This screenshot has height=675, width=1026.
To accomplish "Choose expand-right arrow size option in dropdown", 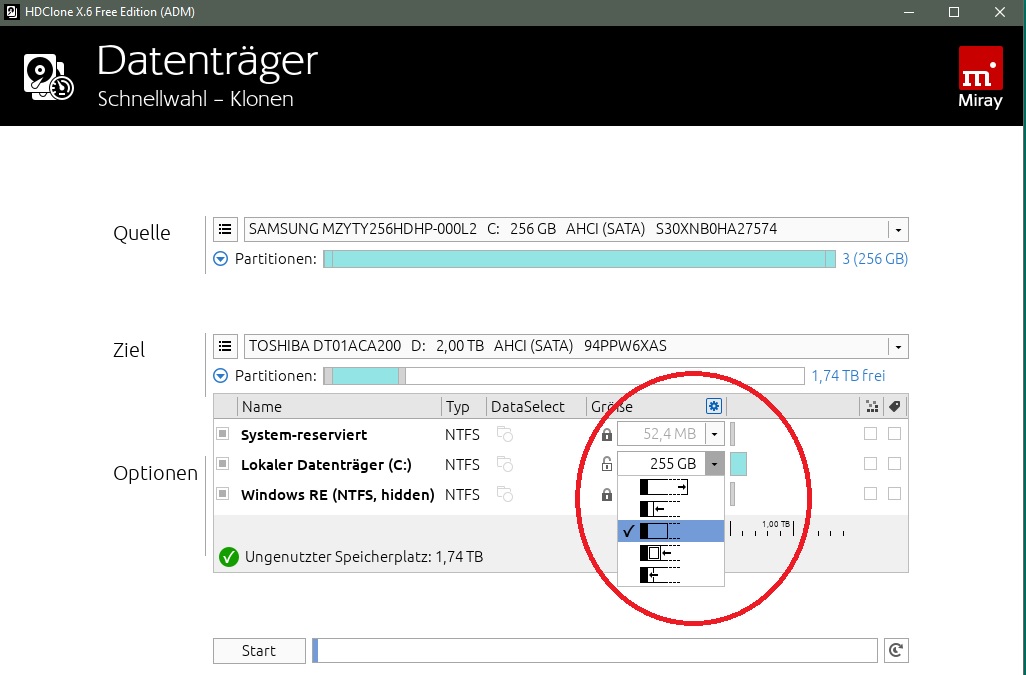I will (x=671, y=487).
